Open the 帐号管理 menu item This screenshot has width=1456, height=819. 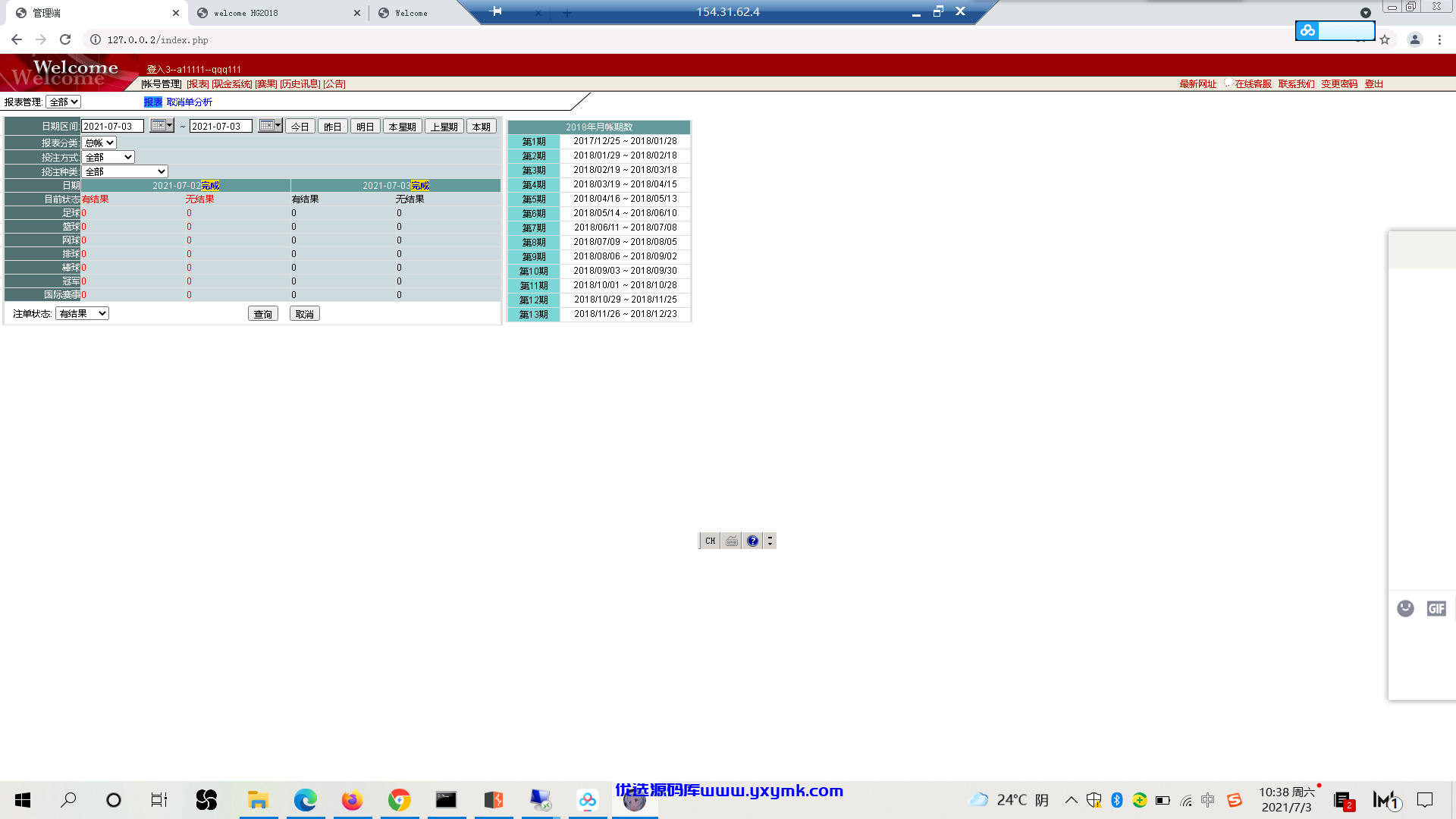pos(162,84)
